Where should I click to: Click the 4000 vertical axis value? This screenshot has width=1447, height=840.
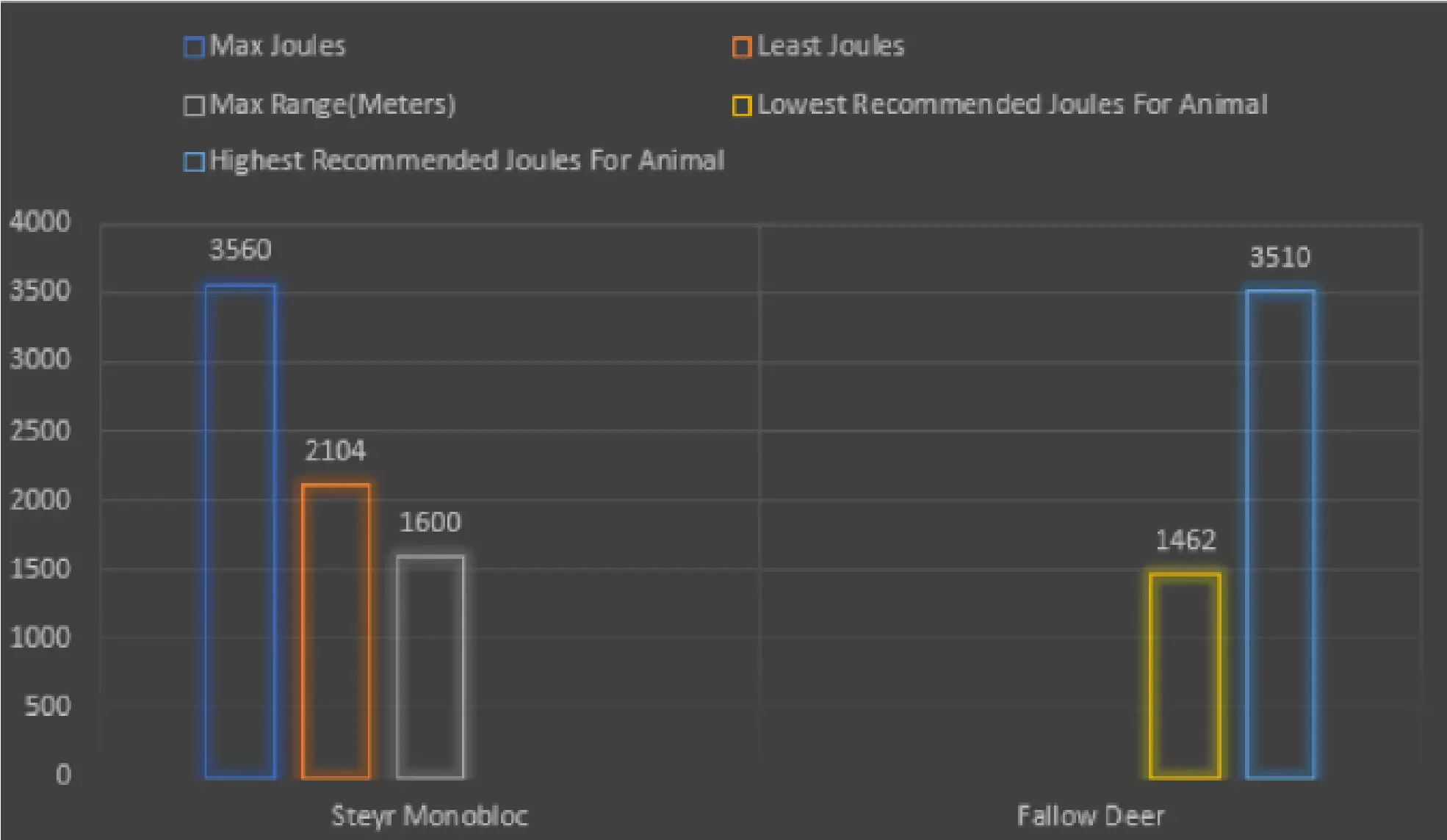40,222
